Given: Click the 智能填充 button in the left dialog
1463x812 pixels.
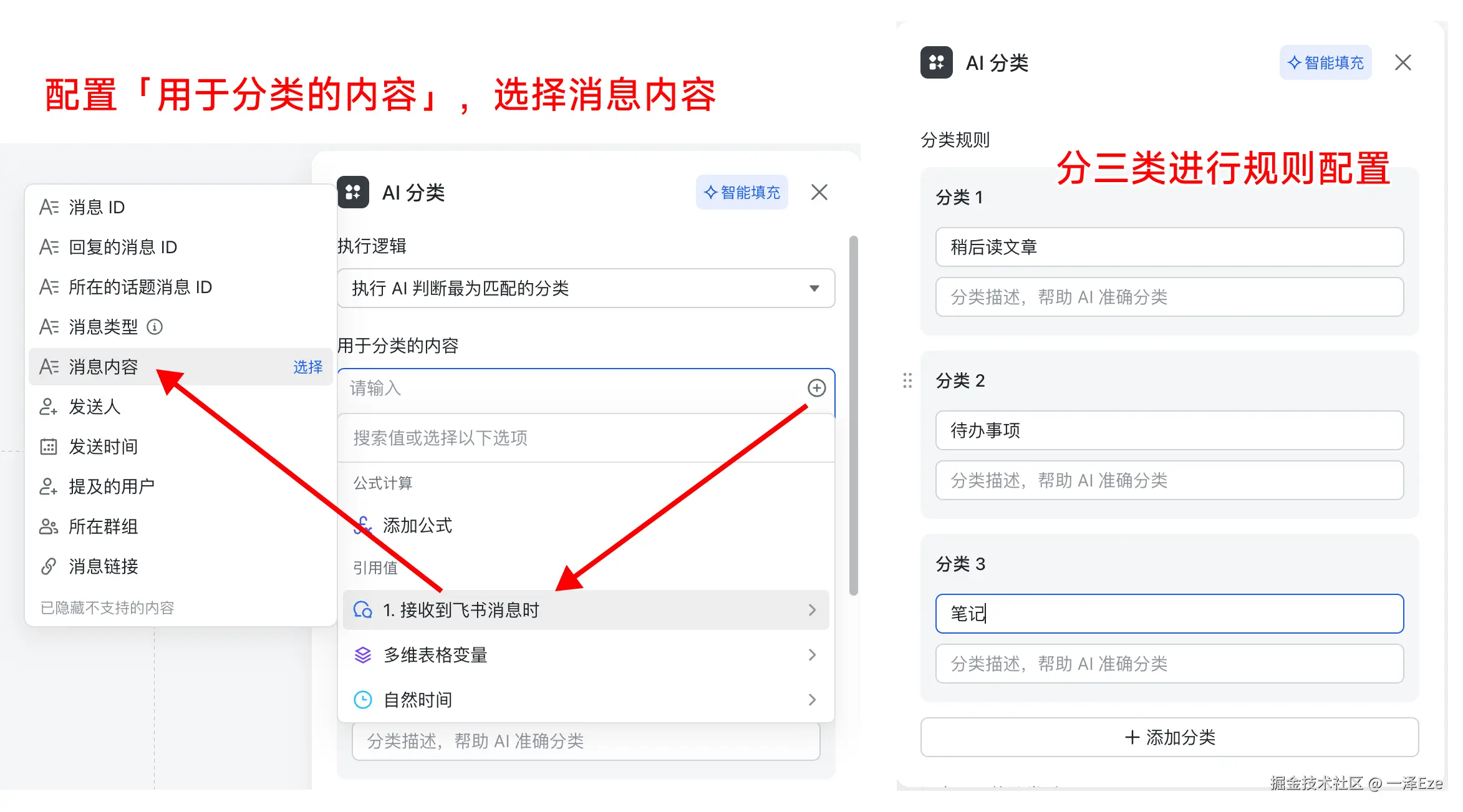Looking at the screenshot, I should coord(741,192).
